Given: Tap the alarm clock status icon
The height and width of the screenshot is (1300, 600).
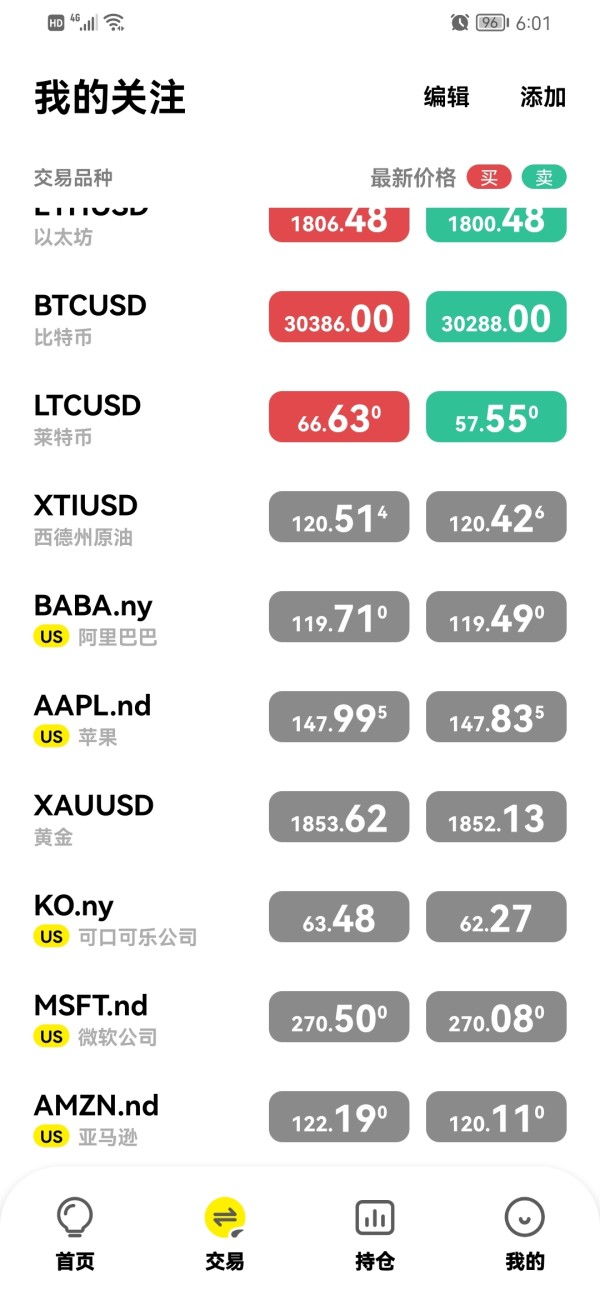Looking at the screenshot, I should [459, 22].
